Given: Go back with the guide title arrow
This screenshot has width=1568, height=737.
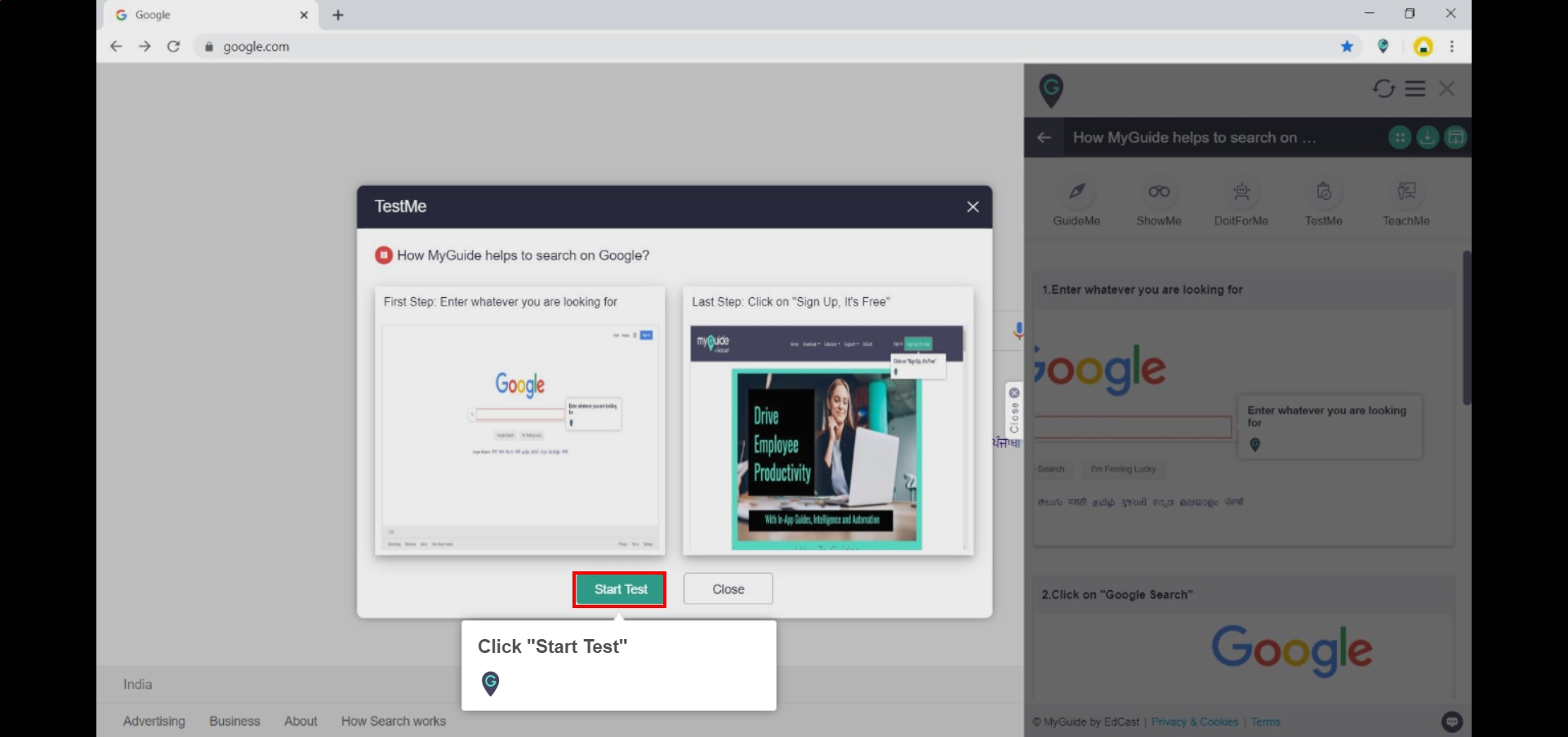Looking at the screenshot, I should (1044, 138).
